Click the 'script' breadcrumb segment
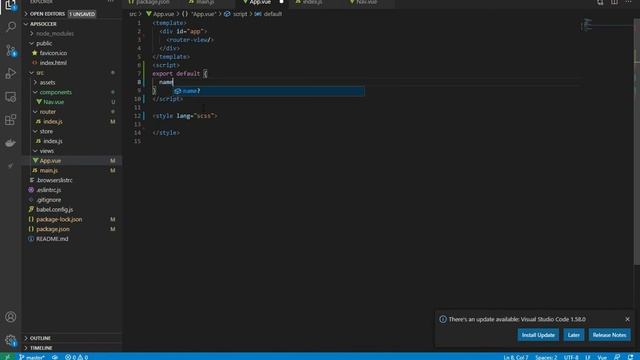 (x=240, y=14)
